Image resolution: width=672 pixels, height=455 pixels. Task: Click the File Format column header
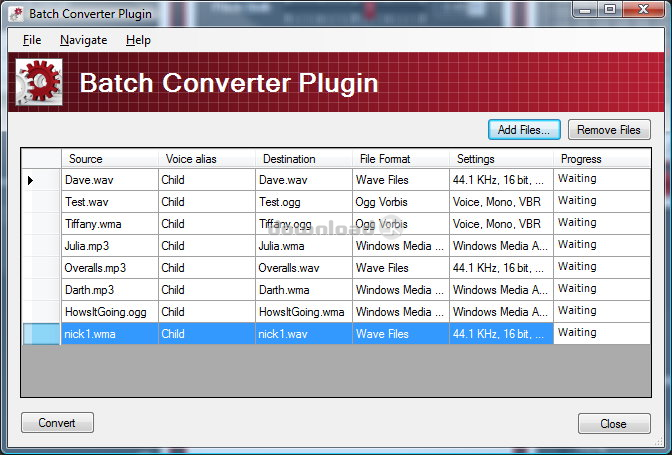pos(400,159)
